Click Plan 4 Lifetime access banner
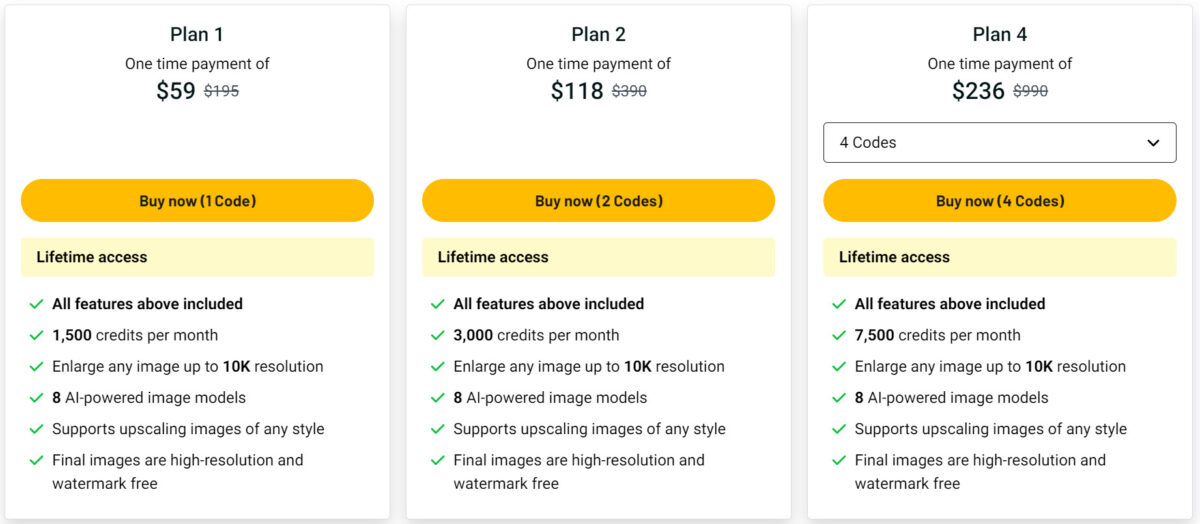The image size is (1200, 524). click(1000, 257)
